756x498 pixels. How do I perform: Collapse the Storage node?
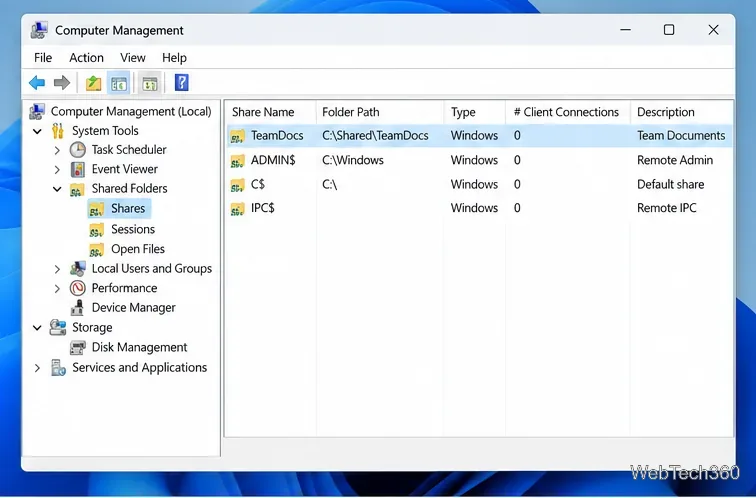click(37, 328)
